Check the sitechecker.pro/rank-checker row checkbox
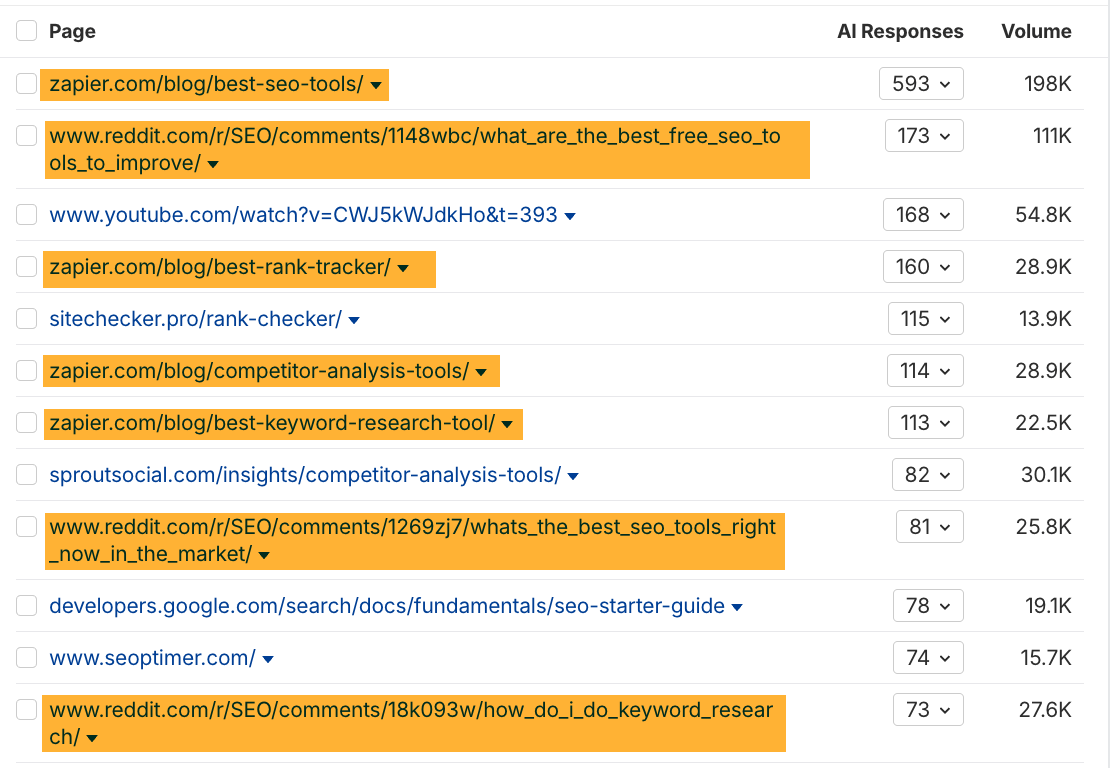 26,318
